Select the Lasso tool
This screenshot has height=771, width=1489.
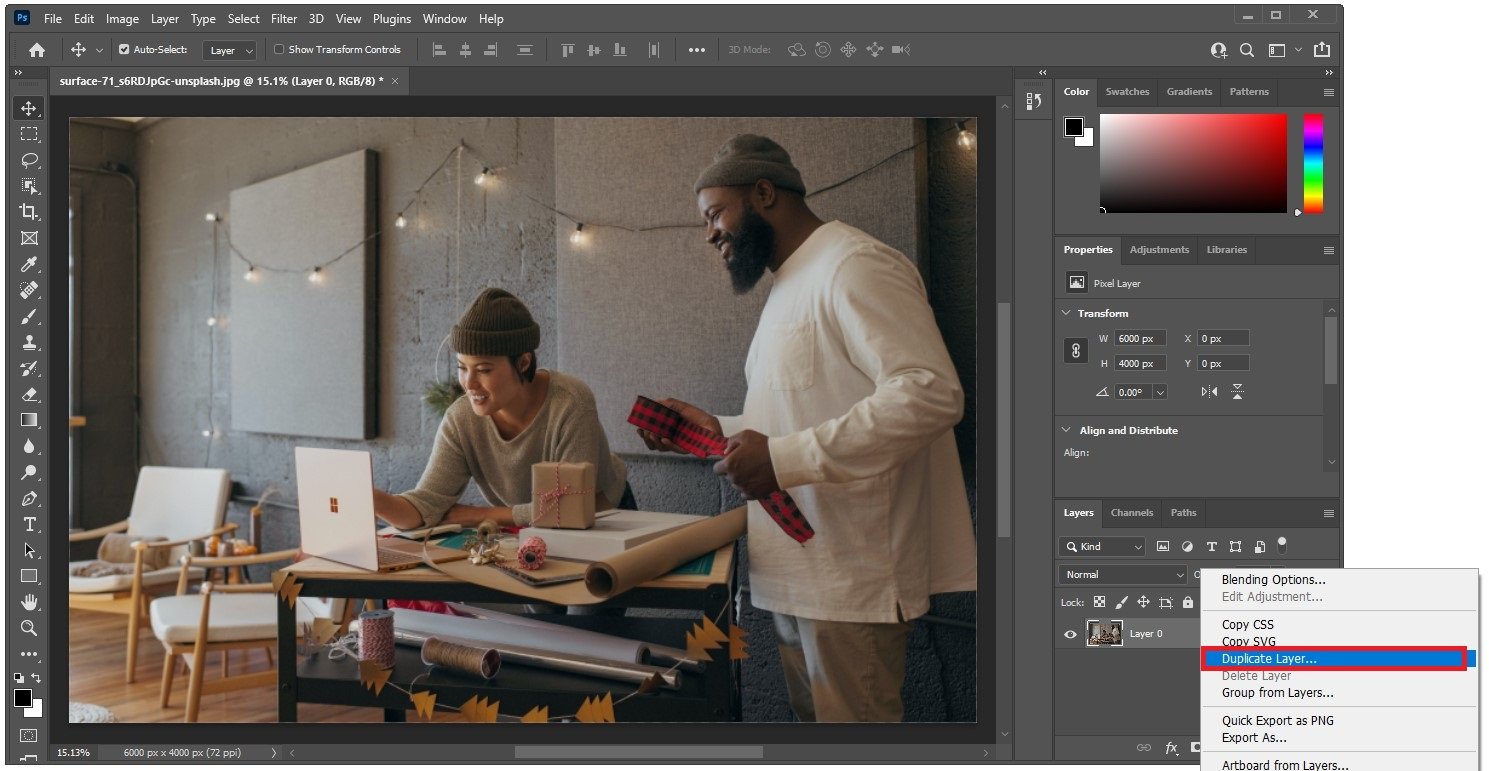[29, 160]
